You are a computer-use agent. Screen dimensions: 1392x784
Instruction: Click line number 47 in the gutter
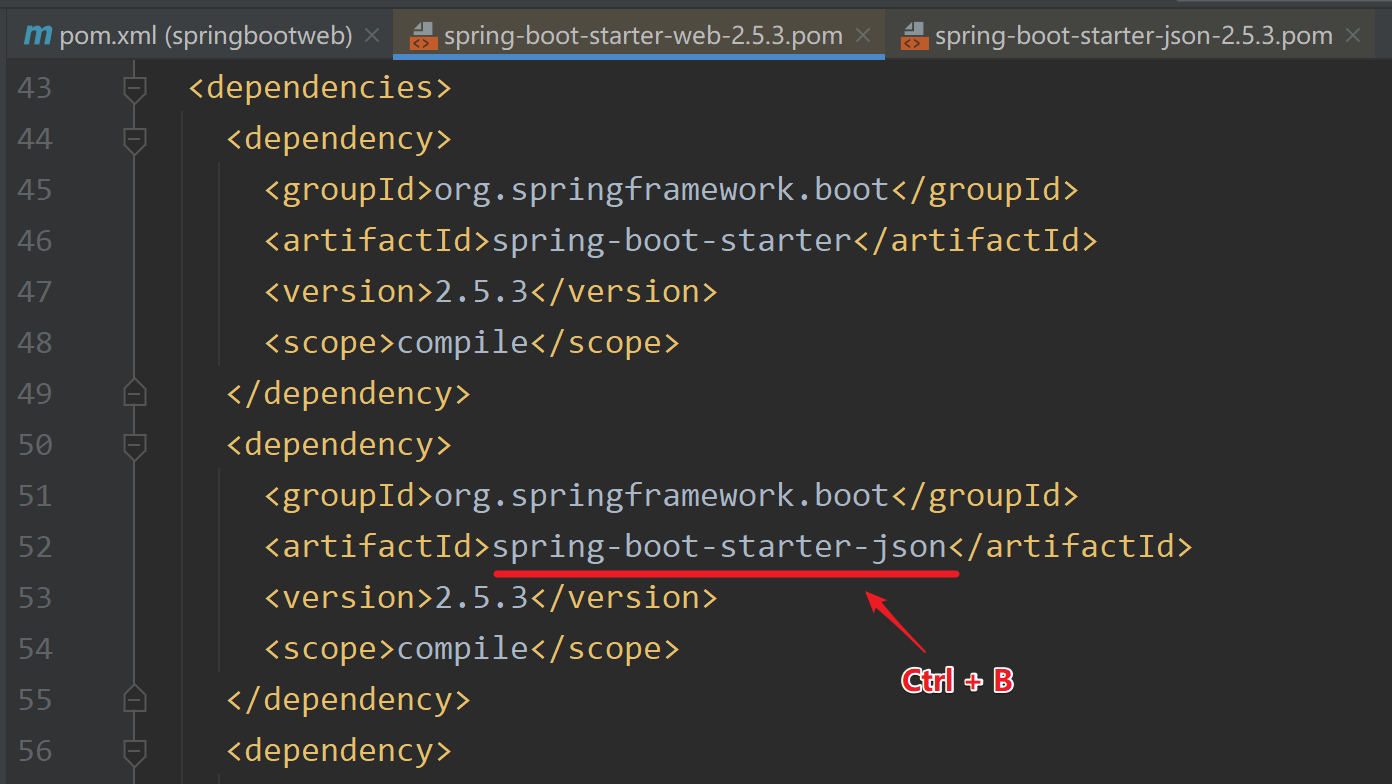tap(35, 292)
